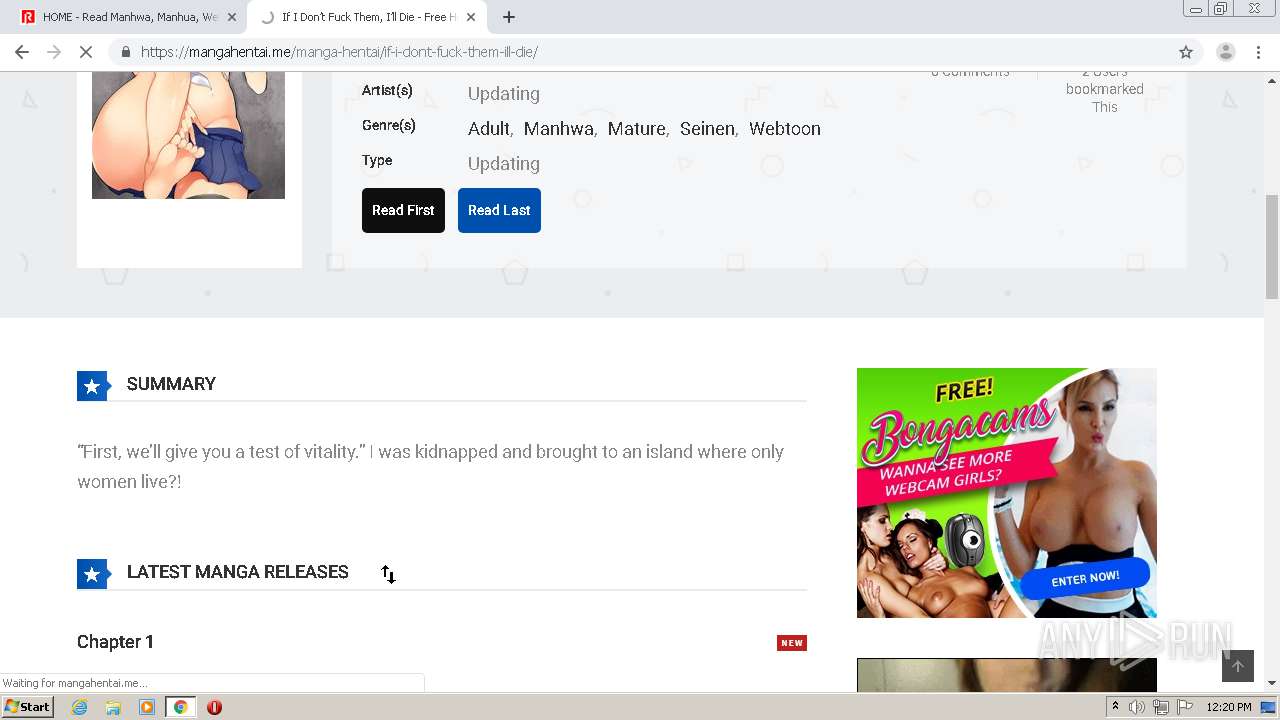Jump to page top with arrow button

[1237, 666]
